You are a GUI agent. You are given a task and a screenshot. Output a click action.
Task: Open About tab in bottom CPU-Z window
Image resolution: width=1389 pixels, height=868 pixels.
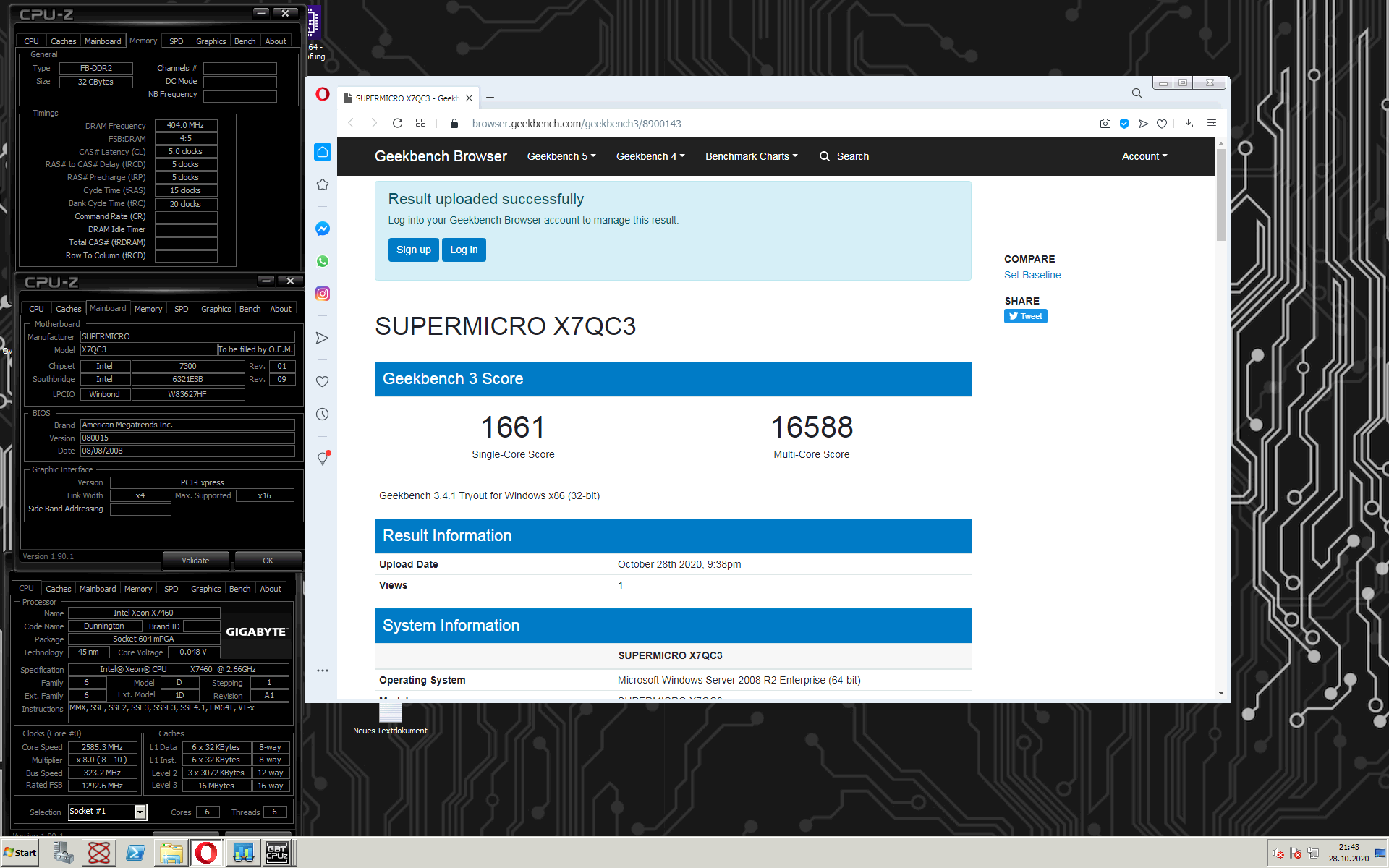click(x=271, y=589)
